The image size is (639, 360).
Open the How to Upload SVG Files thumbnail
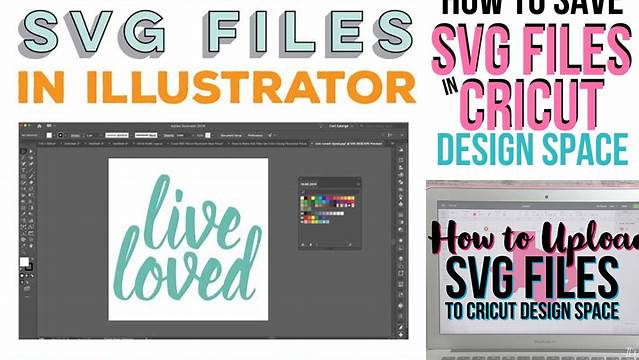tap(533, 270)
